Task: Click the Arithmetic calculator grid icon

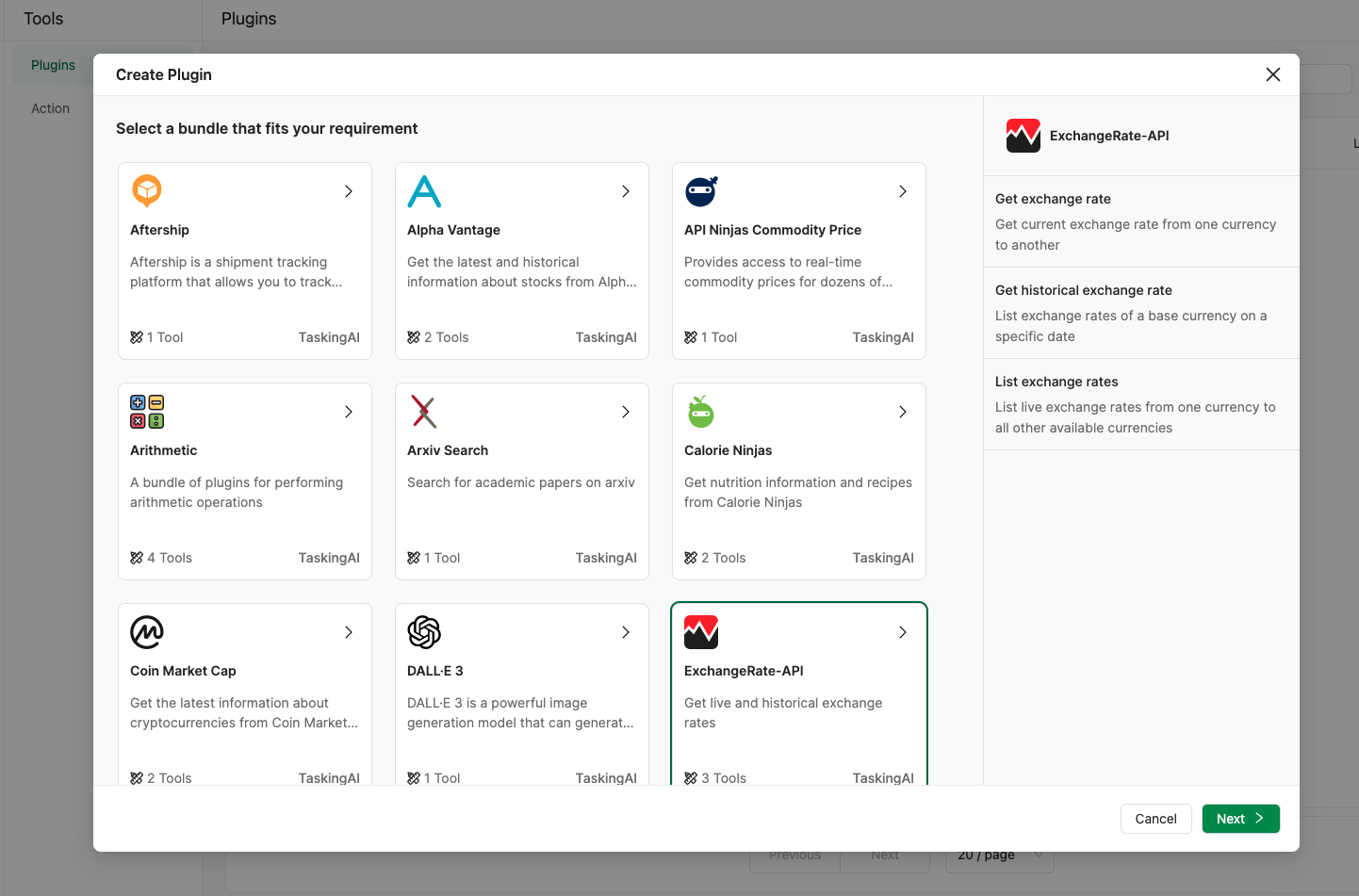Action: tap(147, 412)
